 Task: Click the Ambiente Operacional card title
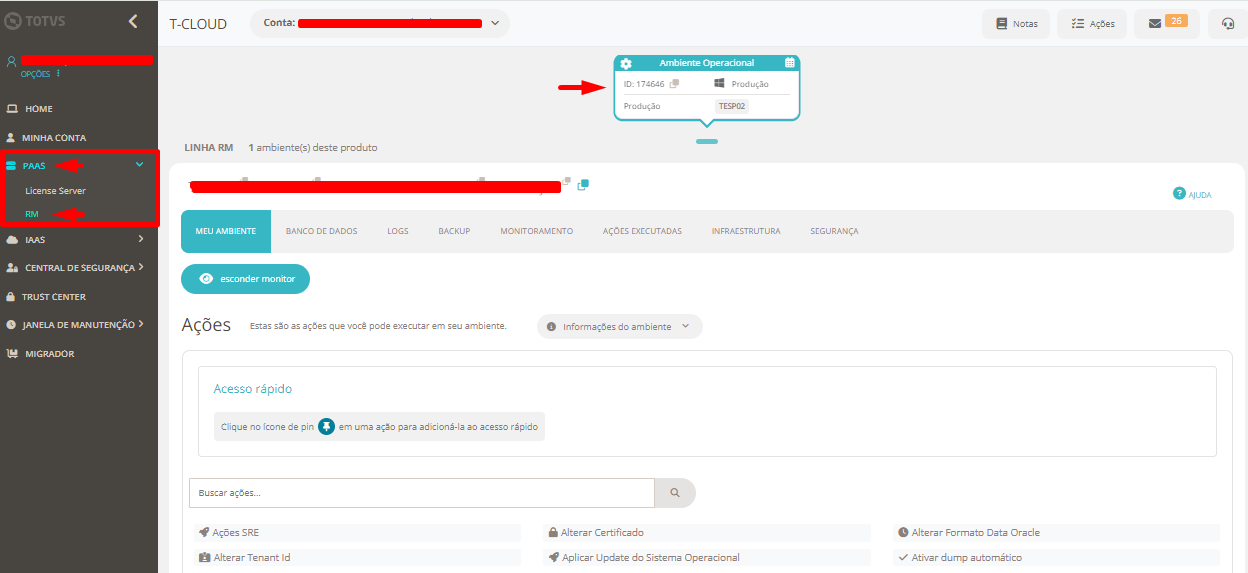coord(707,63)
